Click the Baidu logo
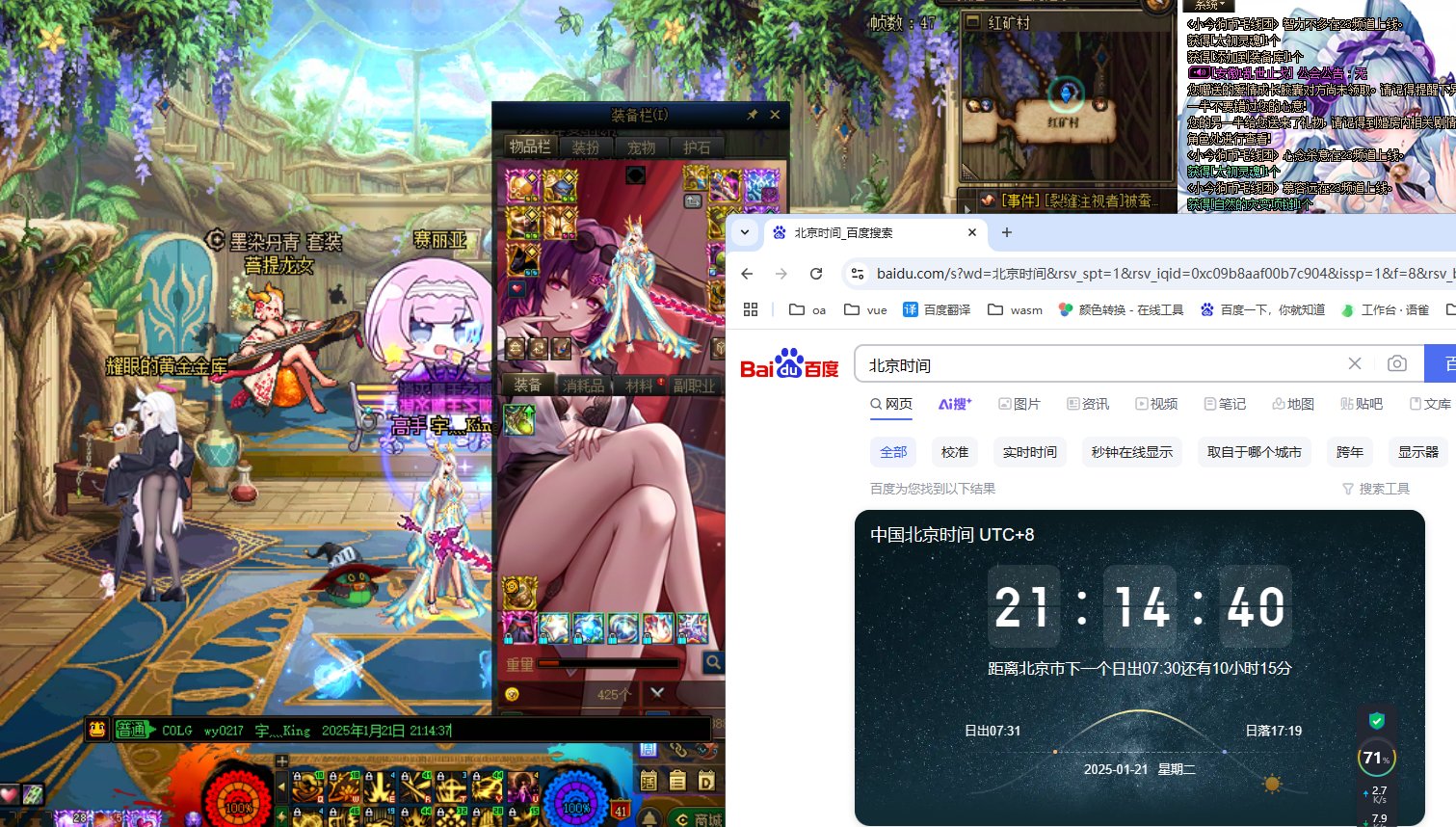Image resolution: width=1456 pixels, height=827 pixels. pyautogui.click(x=789, y=364)
